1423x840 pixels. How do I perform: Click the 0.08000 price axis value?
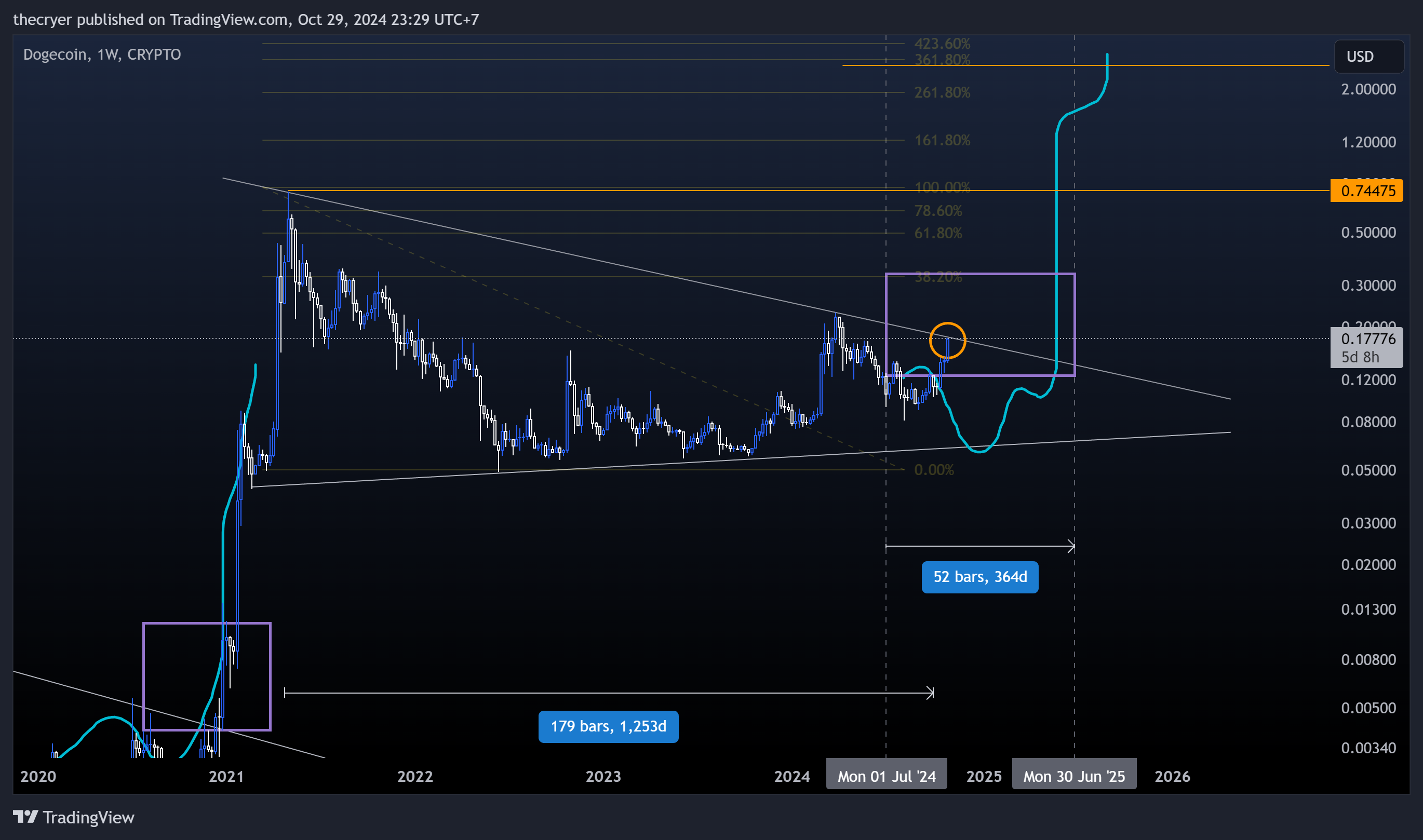1368,422
